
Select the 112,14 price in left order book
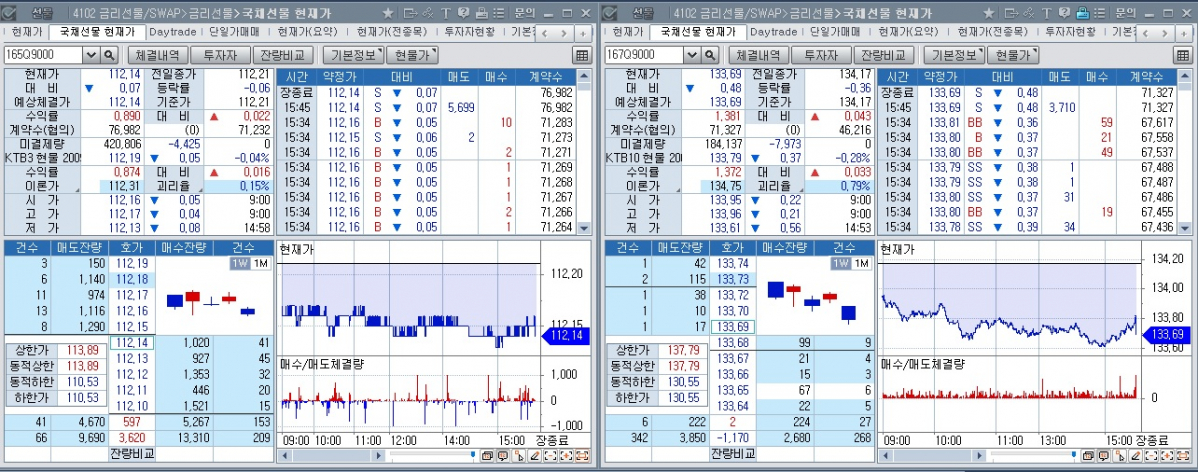coord(131,343)
